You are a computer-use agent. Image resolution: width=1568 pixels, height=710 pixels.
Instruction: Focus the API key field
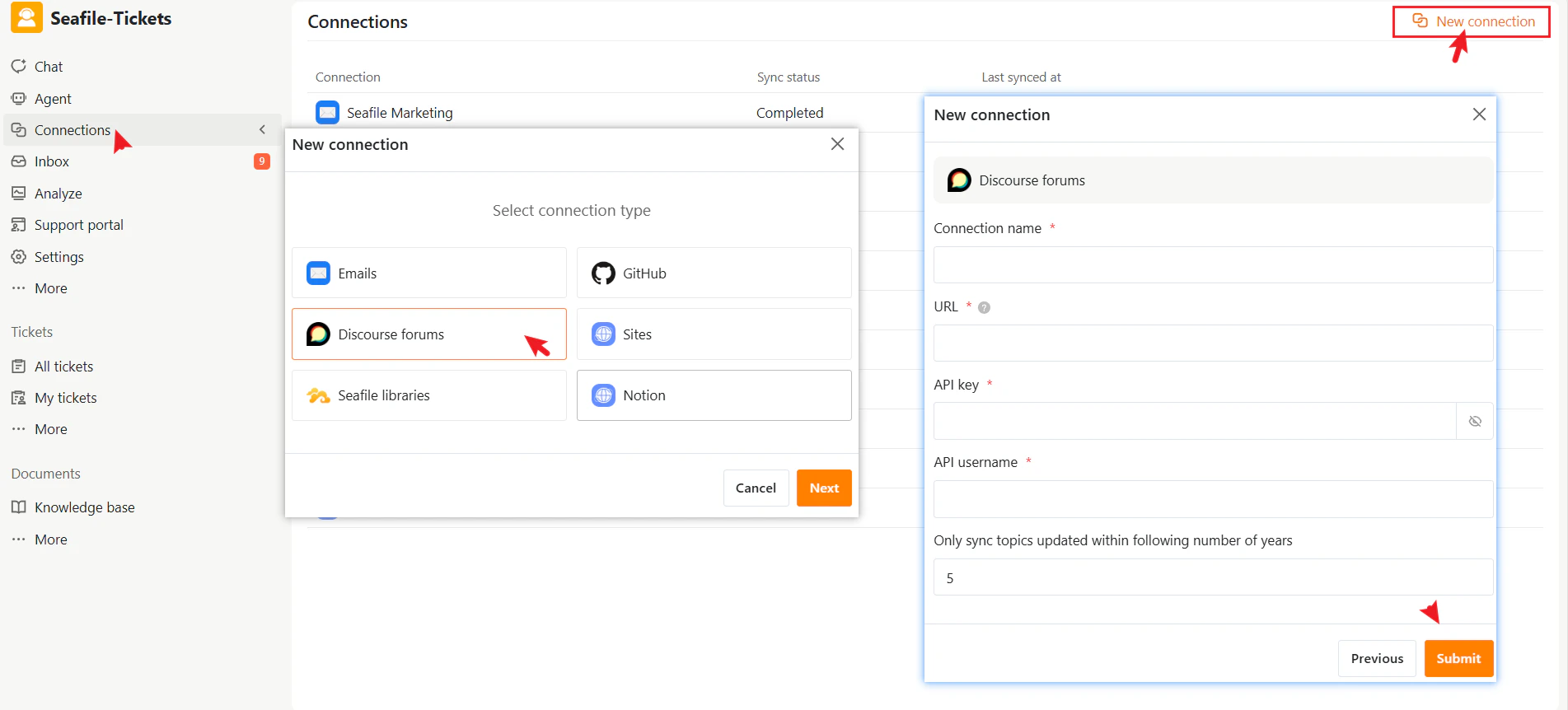click(1195, 421)
